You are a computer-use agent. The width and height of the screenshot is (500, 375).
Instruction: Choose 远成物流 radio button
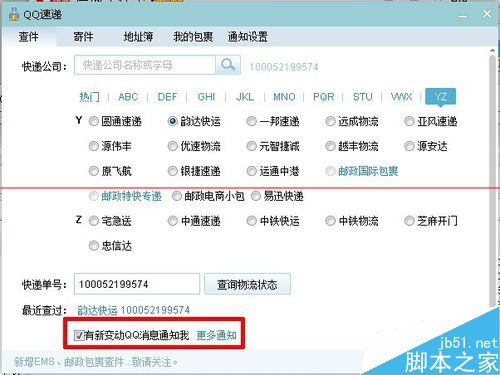[330, 121]
